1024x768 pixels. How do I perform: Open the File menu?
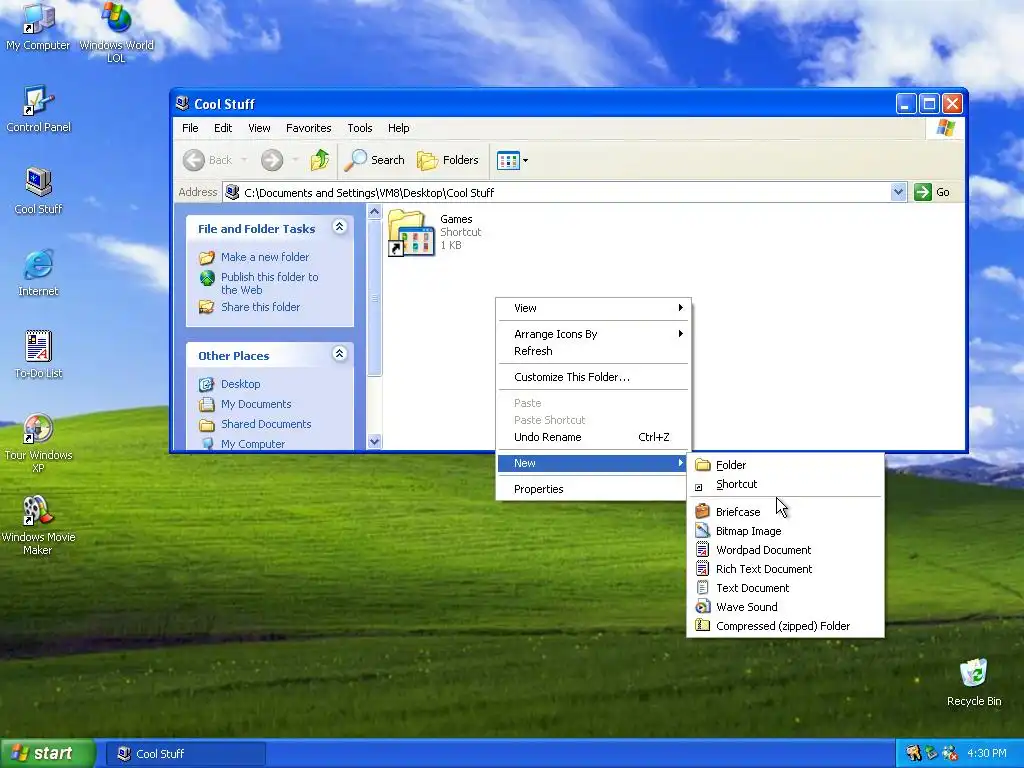pos(190,128)
